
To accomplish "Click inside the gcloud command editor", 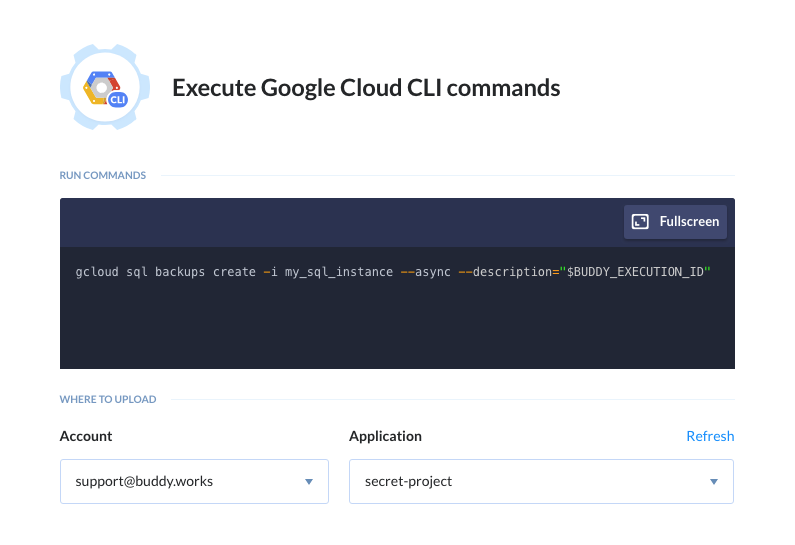I will pos(397,308).
